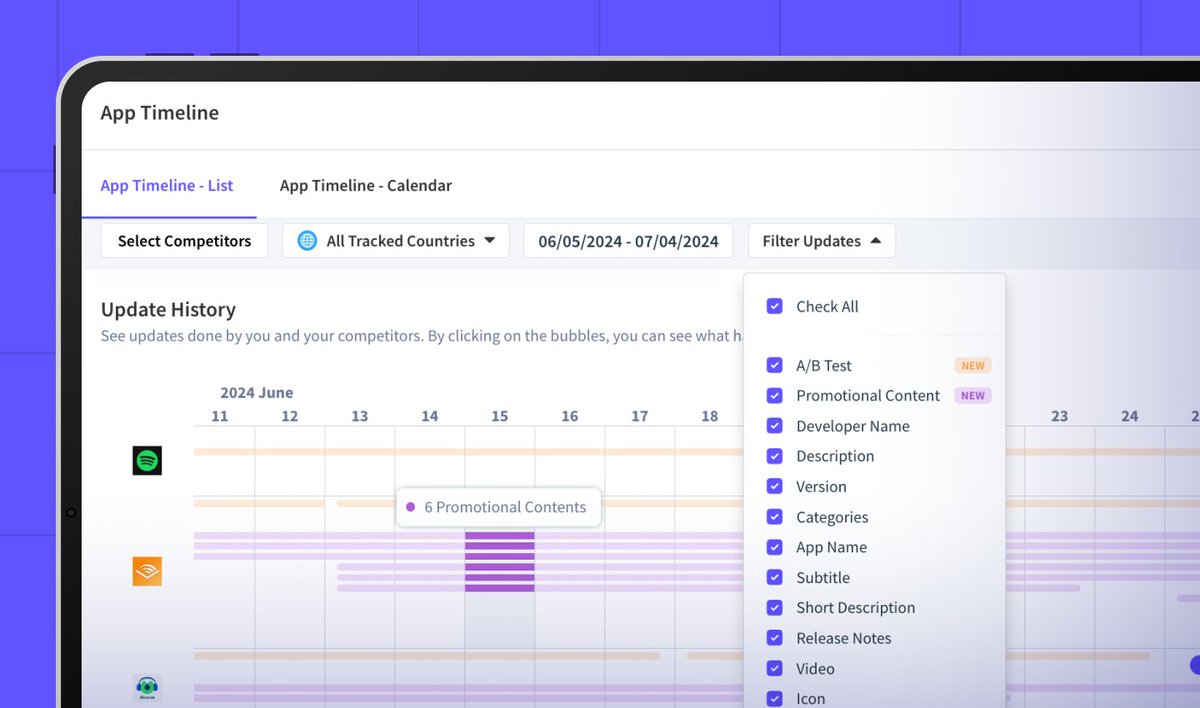This screenshot has height=708, width=1200.
Task: Uncheck the Release Notes filter
Action: pos(774,637)
